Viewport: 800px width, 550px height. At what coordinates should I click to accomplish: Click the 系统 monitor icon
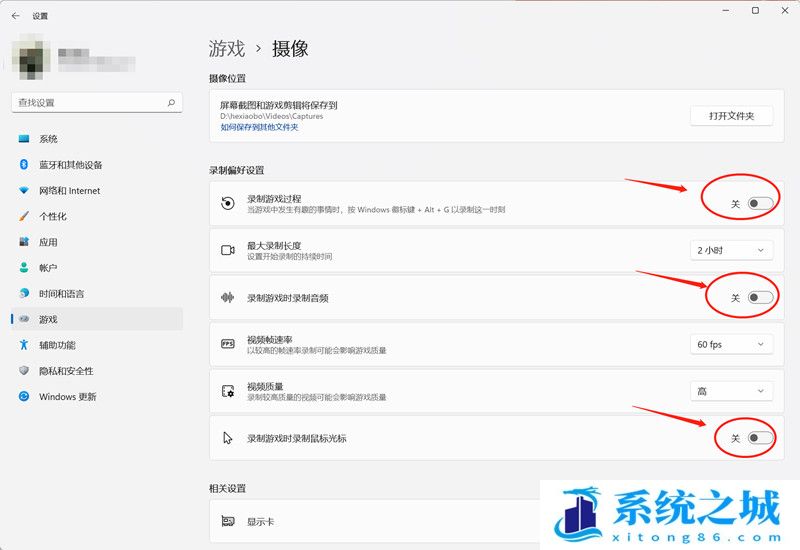pos(23,139)
